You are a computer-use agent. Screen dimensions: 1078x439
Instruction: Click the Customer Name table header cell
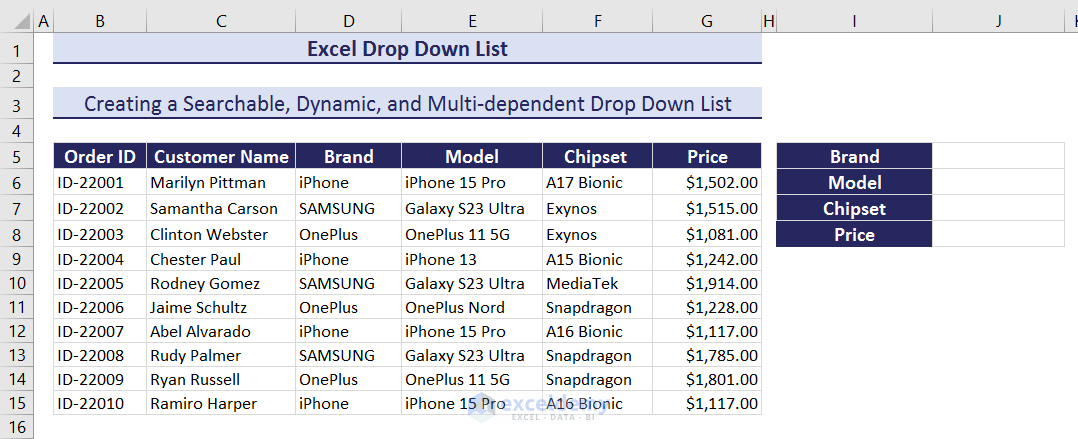[x=220, y=156]
